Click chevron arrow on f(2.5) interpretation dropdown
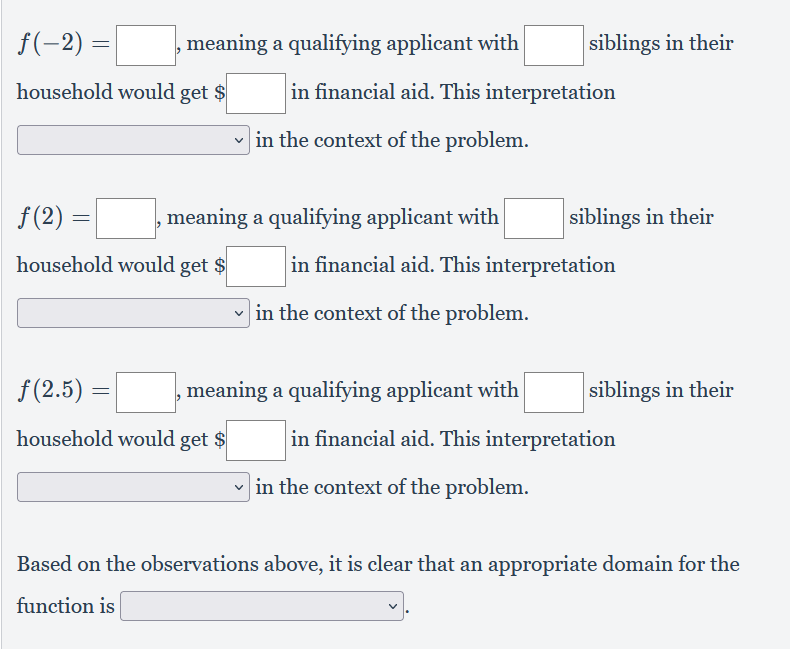This screenshot has height=649, width=790. 239,487
